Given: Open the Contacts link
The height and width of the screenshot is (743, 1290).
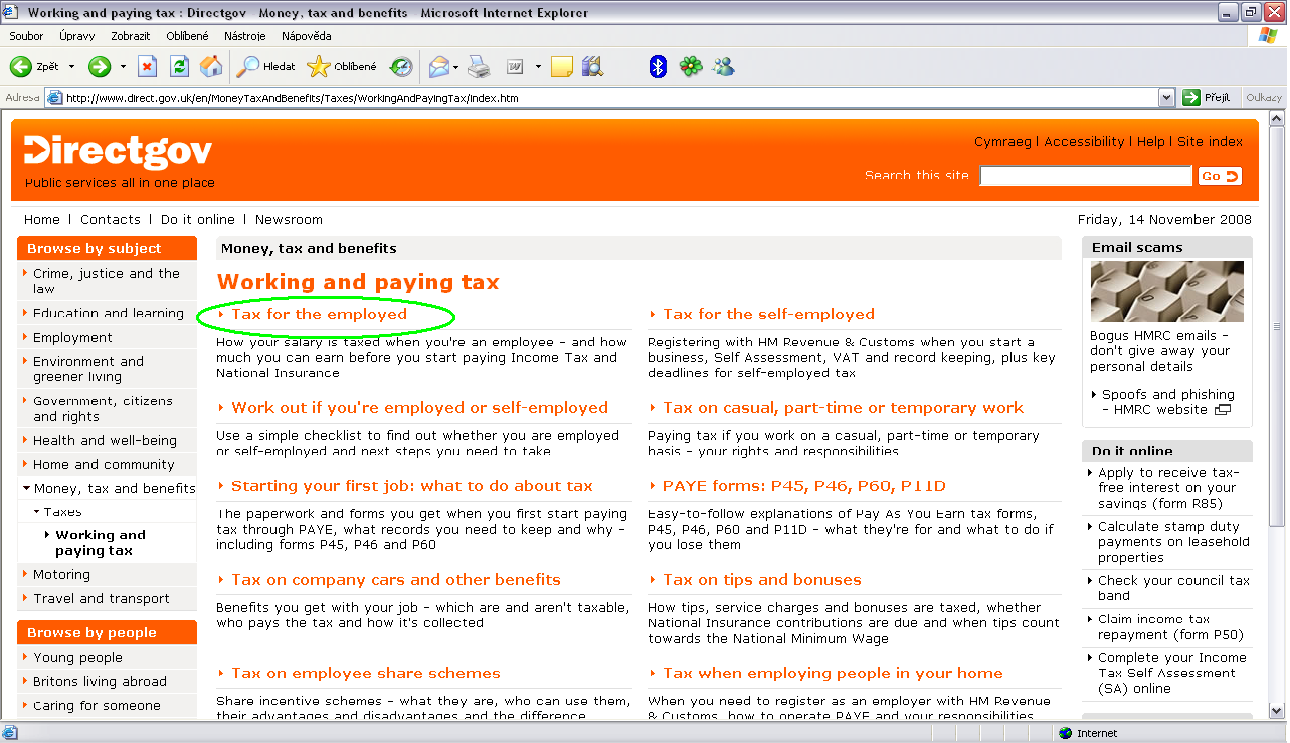Looking at the screenshot, I should 110,220.
